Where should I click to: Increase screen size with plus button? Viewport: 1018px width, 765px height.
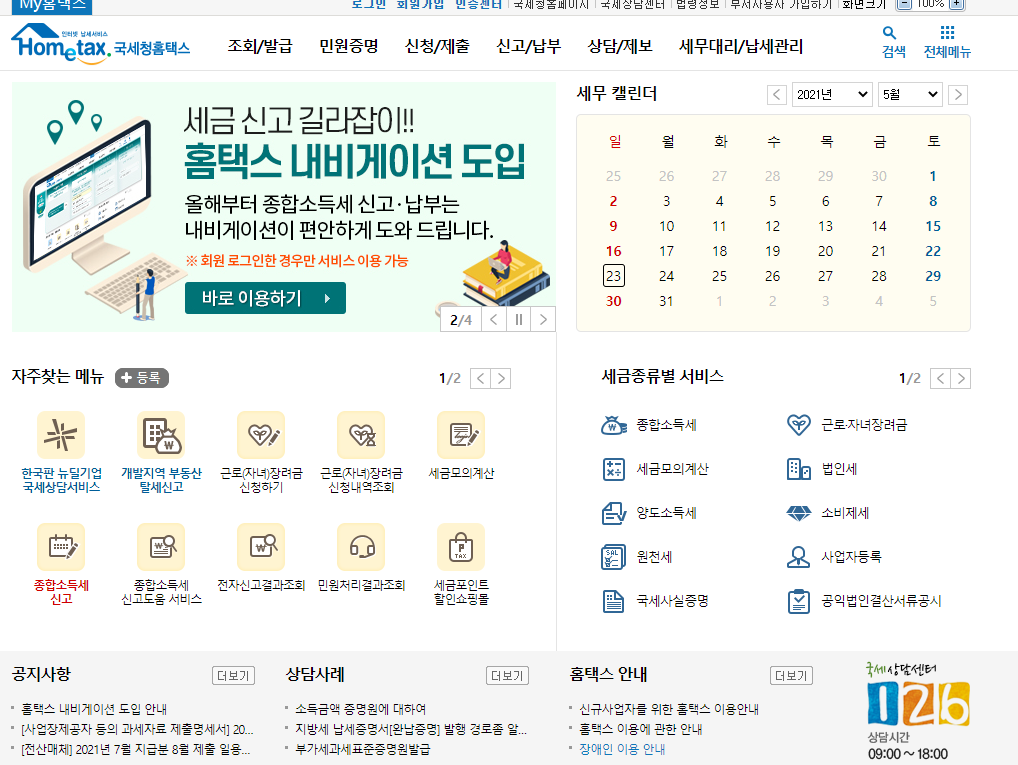[x=956, y=5]
